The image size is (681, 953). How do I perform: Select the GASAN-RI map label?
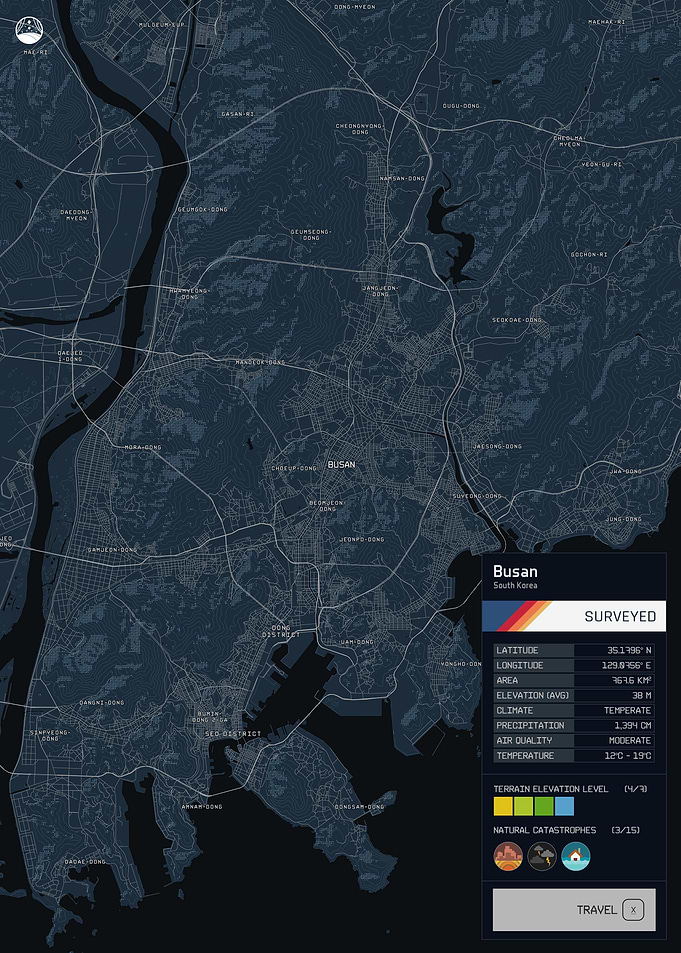238,114
